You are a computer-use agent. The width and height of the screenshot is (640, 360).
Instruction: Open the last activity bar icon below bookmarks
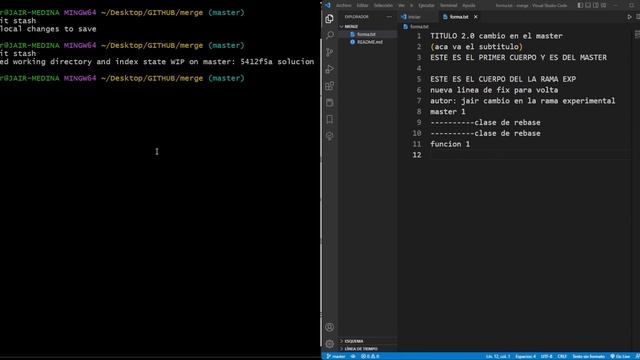(329, 136)
